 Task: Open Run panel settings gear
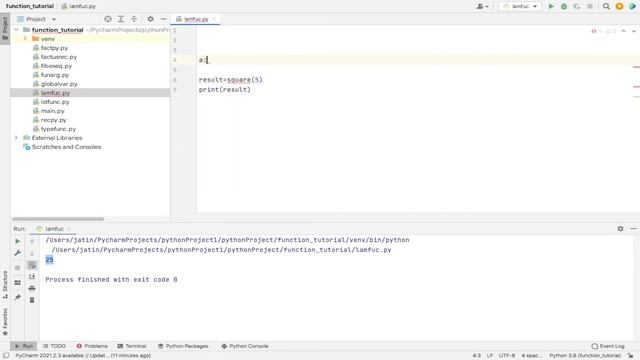point(620,229)
